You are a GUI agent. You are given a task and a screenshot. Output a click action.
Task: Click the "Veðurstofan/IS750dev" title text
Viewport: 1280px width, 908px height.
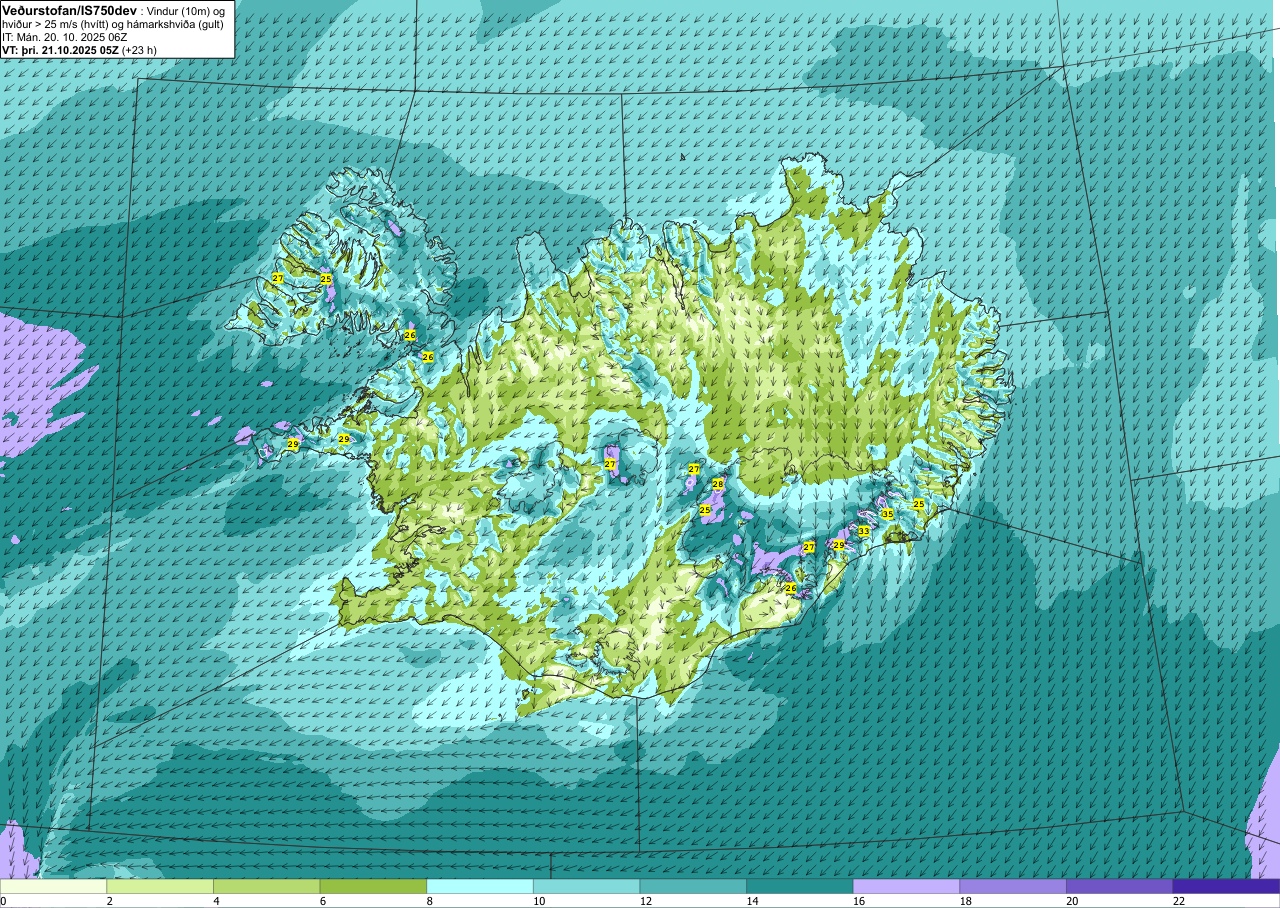point(70,9)
